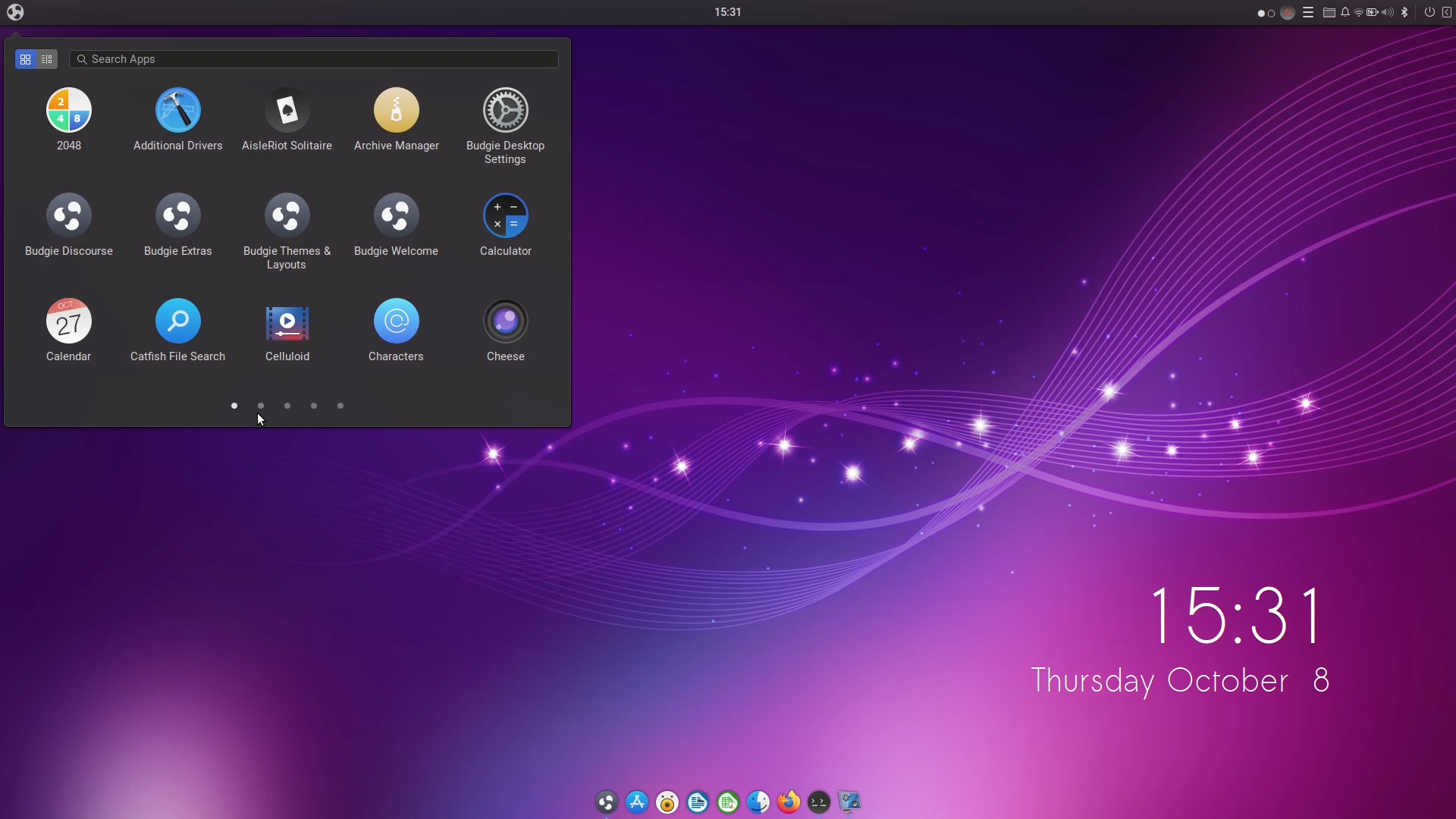This screenshot has width=1456, height=819.
Task: Open notifications bell indicator
Action: tap(1345, 12)
